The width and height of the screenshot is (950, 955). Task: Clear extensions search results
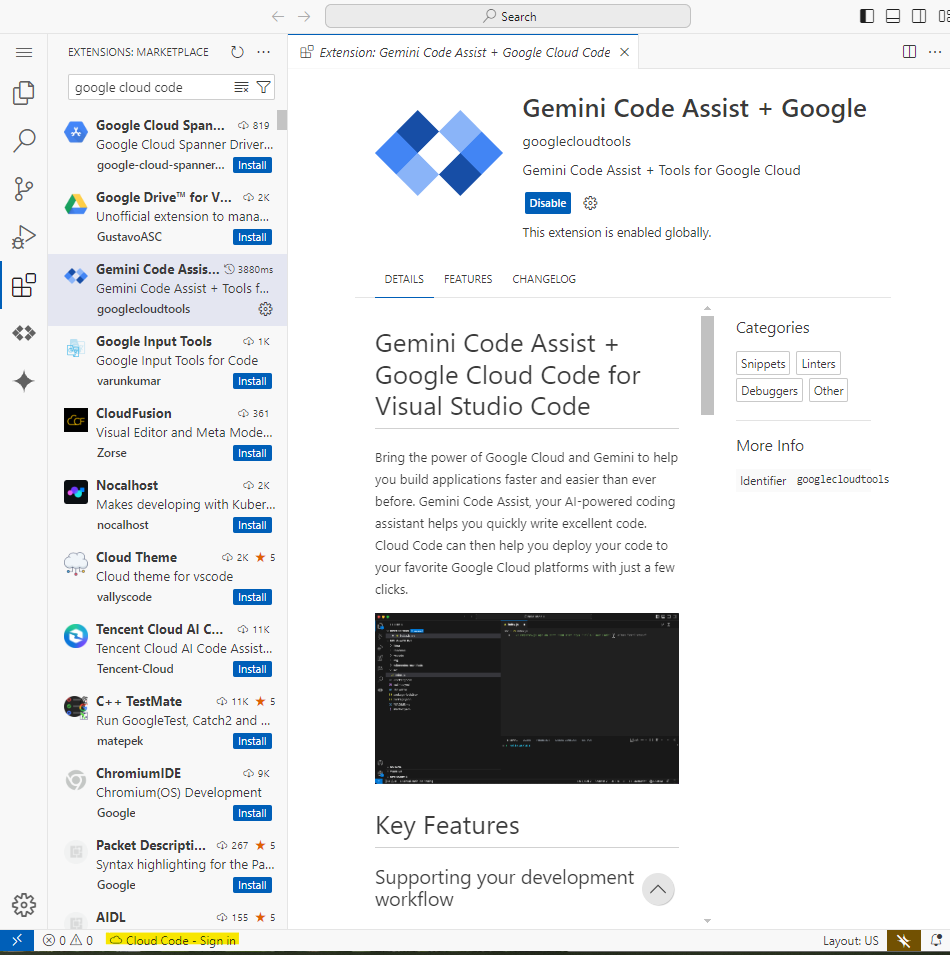241,88
